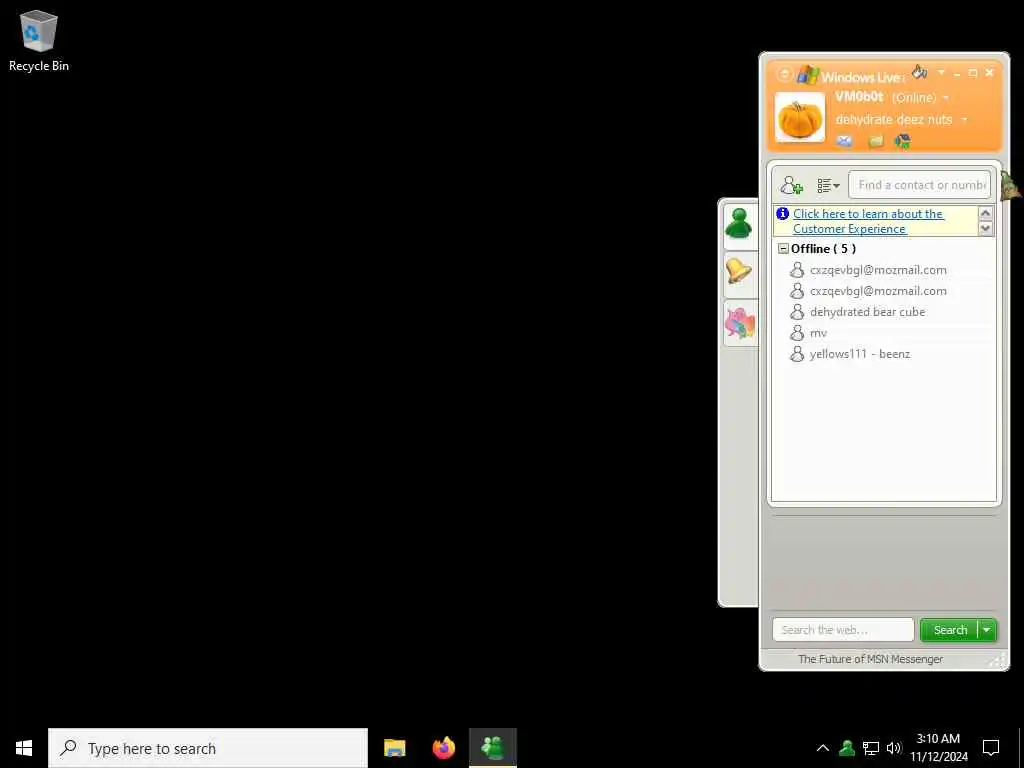Screen dimensions: 1024x768
Task: Click the Windows Live logo in title bar
Action: (808, 75)
